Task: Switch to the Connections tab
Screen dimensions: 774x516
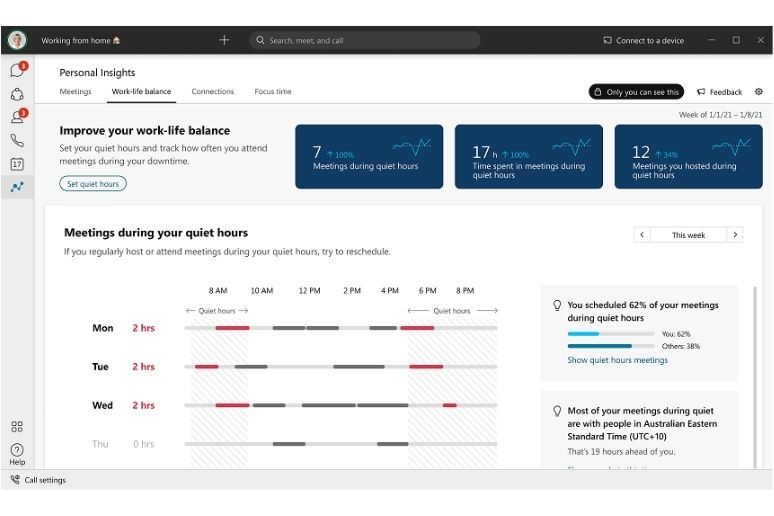Action: [x=213, y=91]
